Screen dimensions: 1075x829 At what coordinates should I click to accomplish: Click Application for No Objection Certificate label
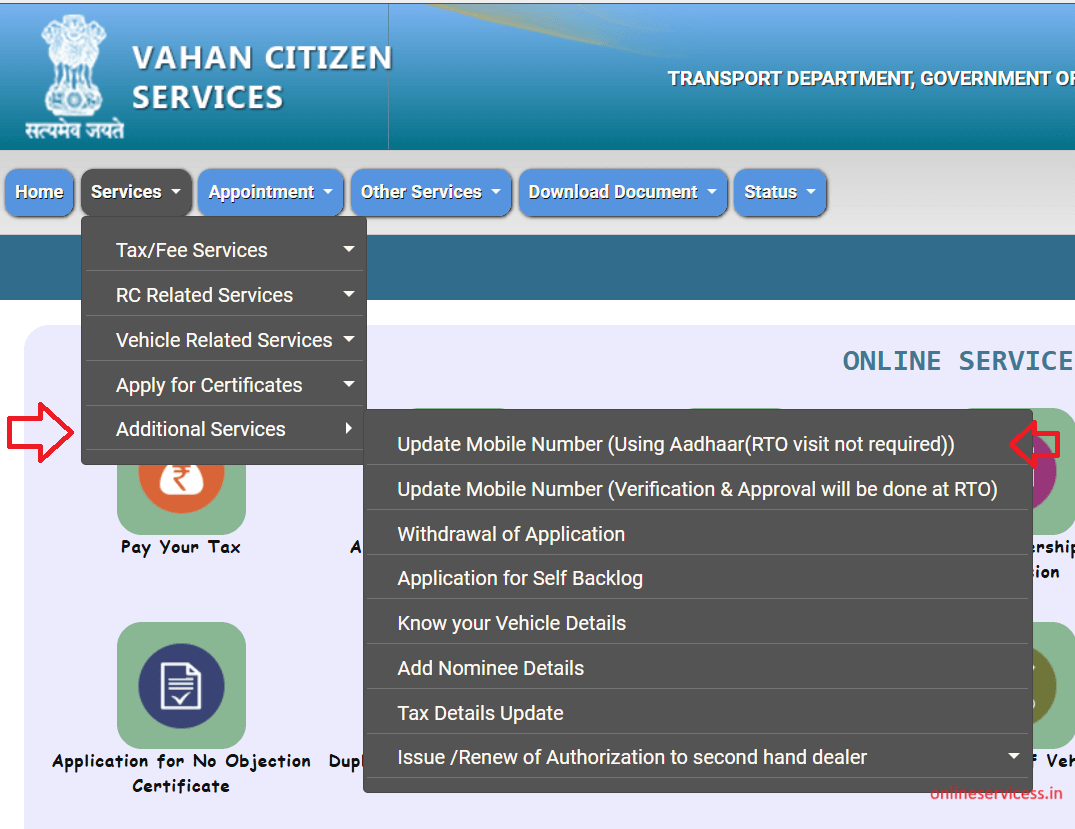coord(181,773)
